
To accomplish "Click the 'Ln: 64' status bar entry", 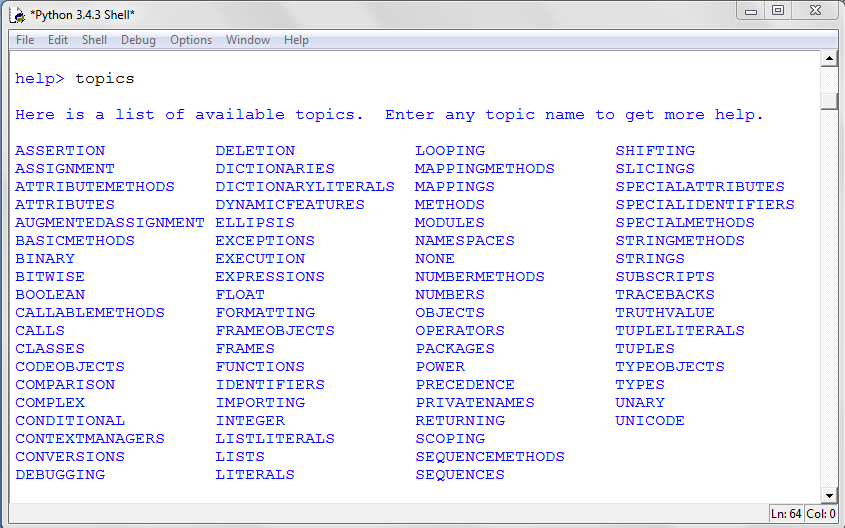I will 786,513.
